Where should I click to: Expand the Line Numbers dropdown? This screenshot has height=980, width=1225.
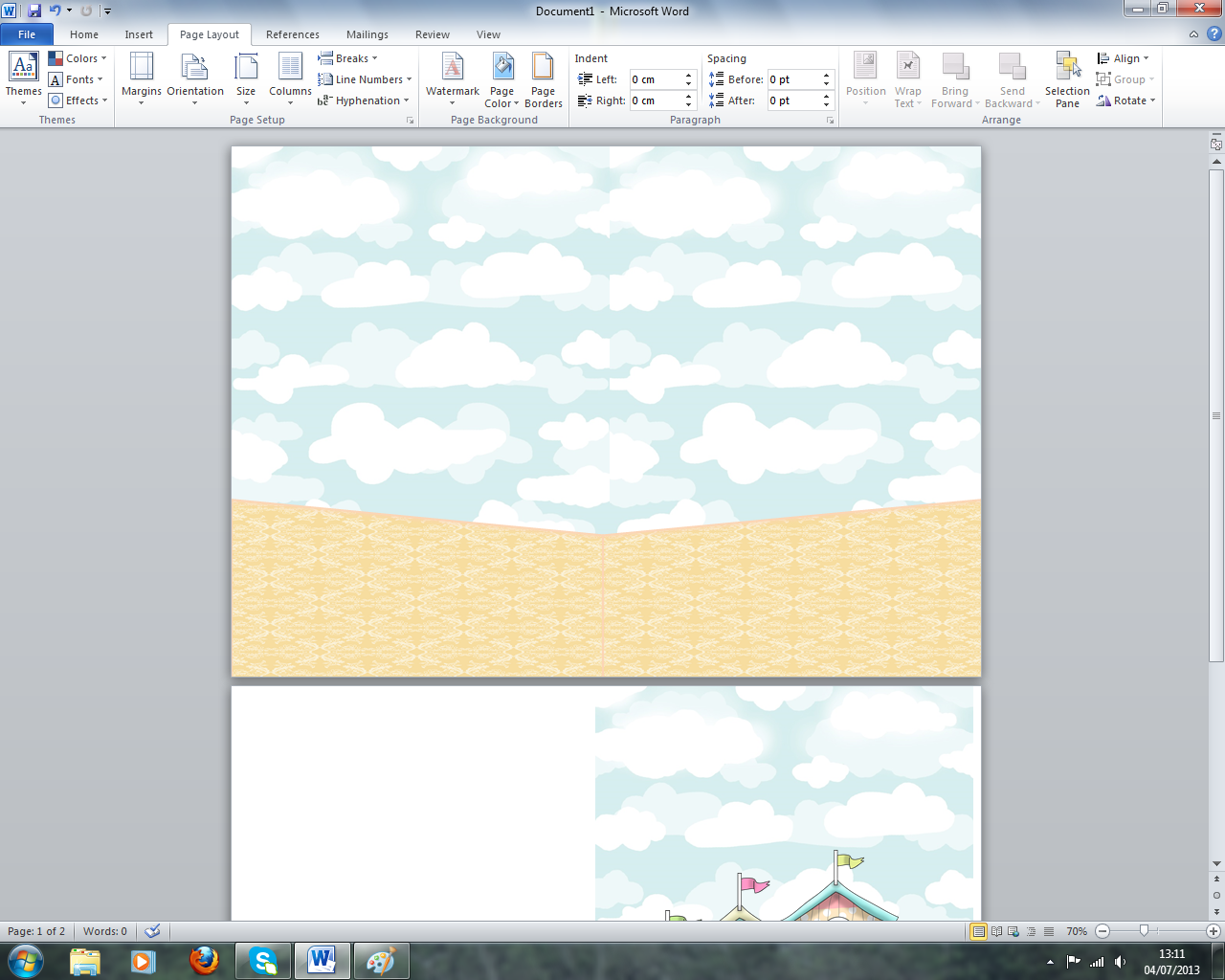362,78
